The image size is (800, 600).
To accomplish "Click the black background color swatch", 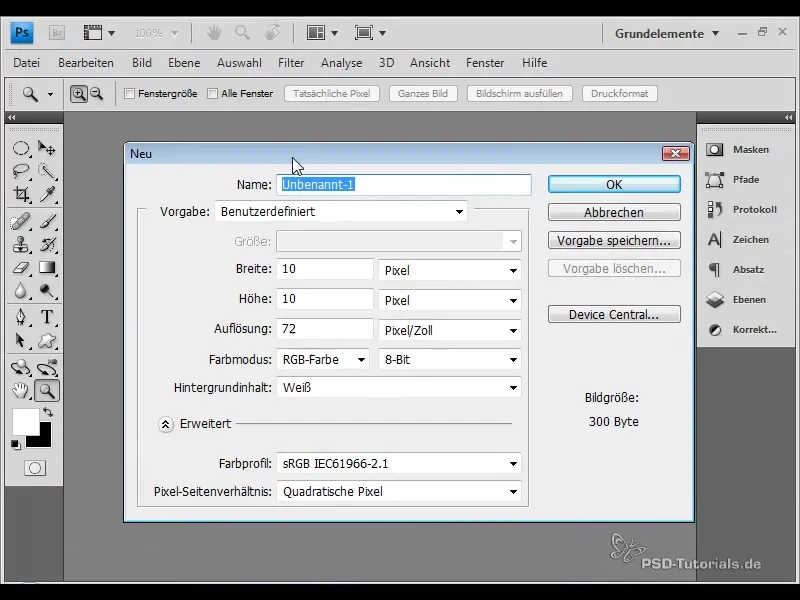I will (45, 440).
